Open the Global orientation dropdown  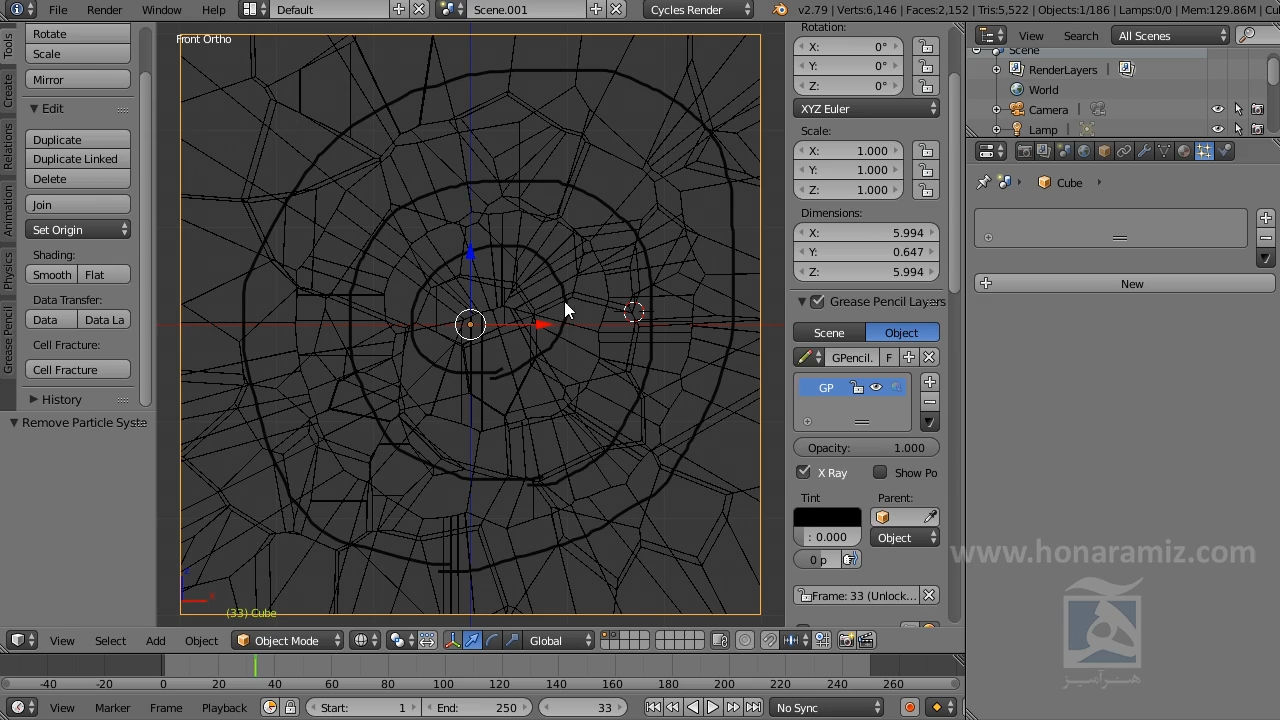point(560,640)
